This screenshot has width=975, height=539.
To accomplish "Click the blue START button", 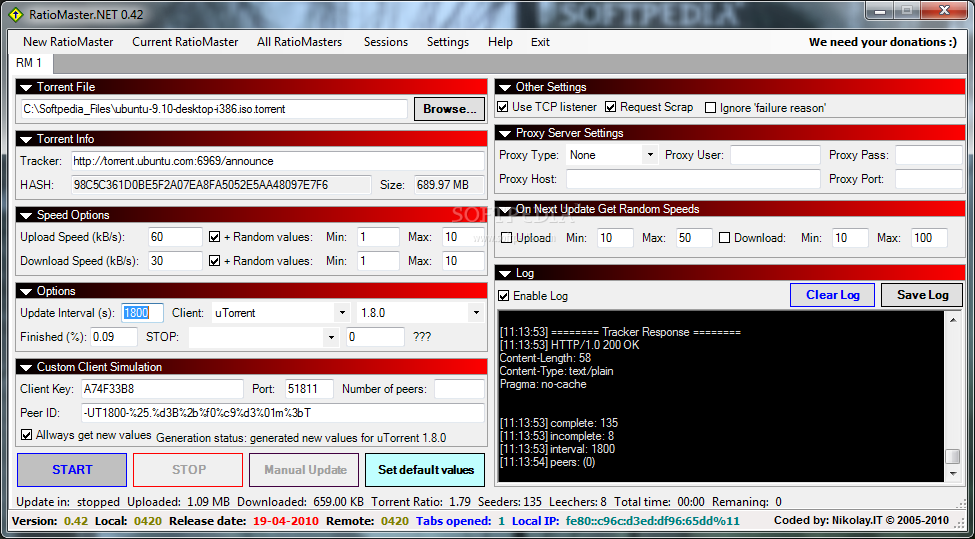I will [72, 470].
